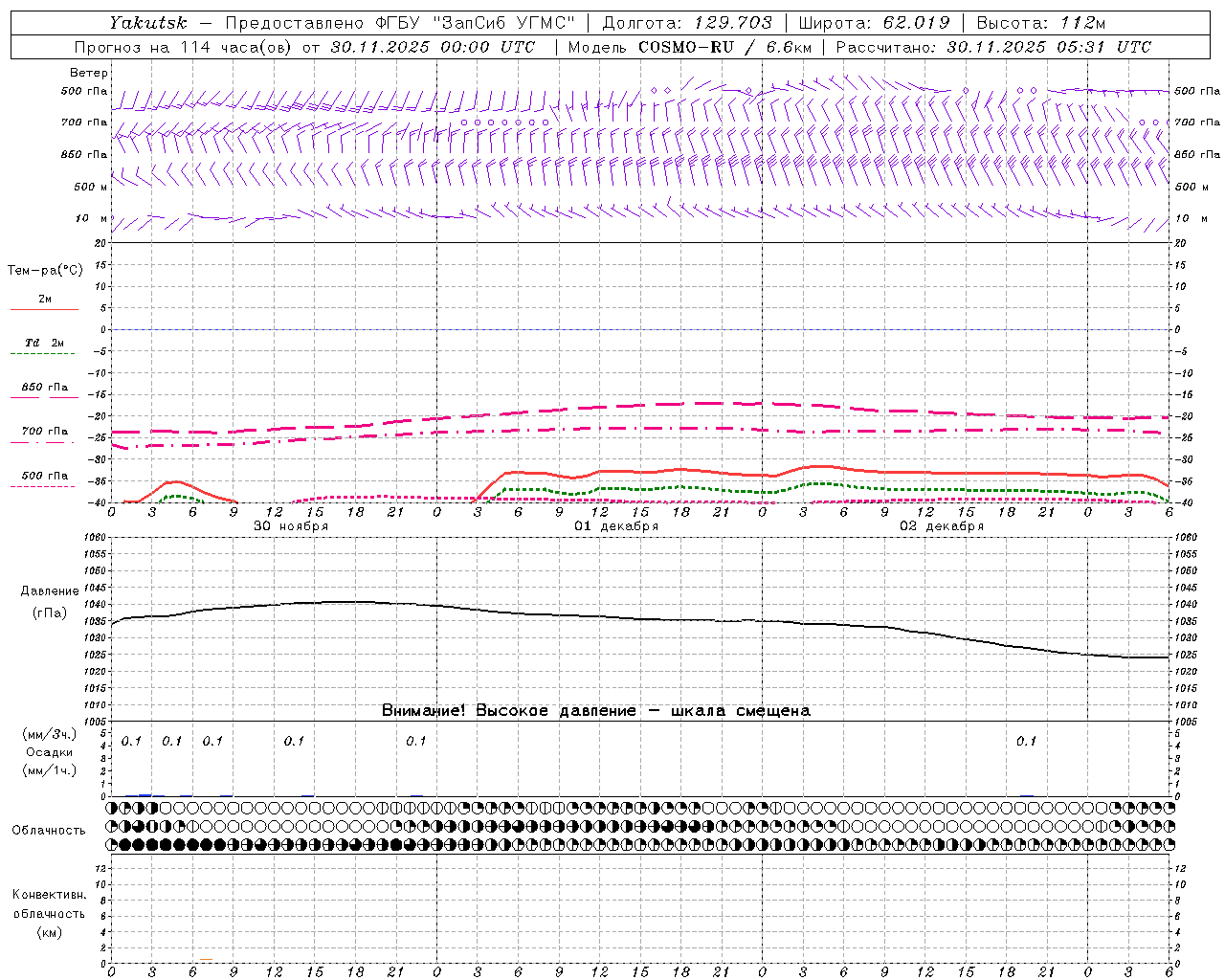Click the 'Td 2м' dew point legend label

click(x=45, y=343)
